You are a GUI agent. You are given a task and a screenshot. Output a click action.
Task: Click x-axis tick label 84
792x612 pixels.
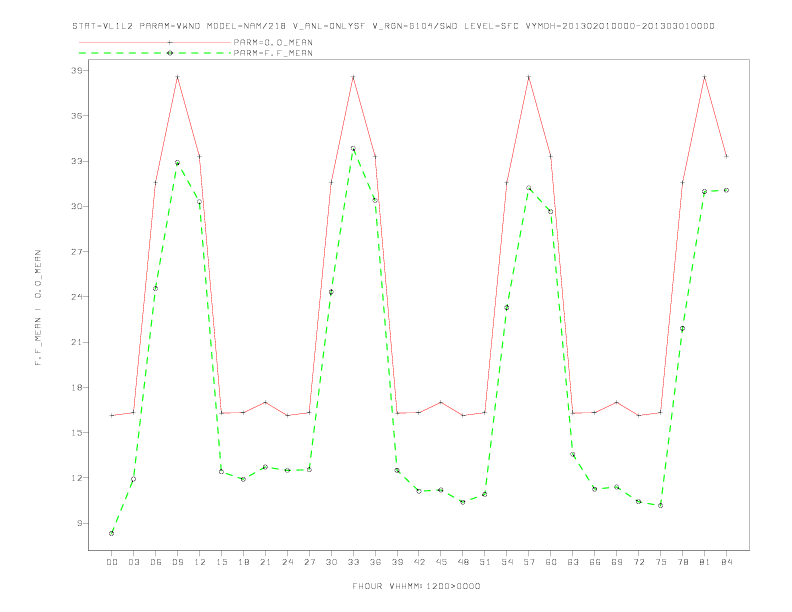(726, 562)
